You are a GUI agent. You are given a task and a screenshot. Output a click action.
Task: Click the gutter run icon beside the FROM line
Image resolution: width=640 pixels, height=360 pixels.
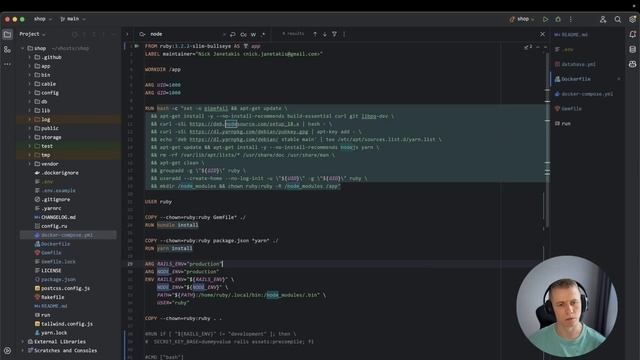point(137,46)
